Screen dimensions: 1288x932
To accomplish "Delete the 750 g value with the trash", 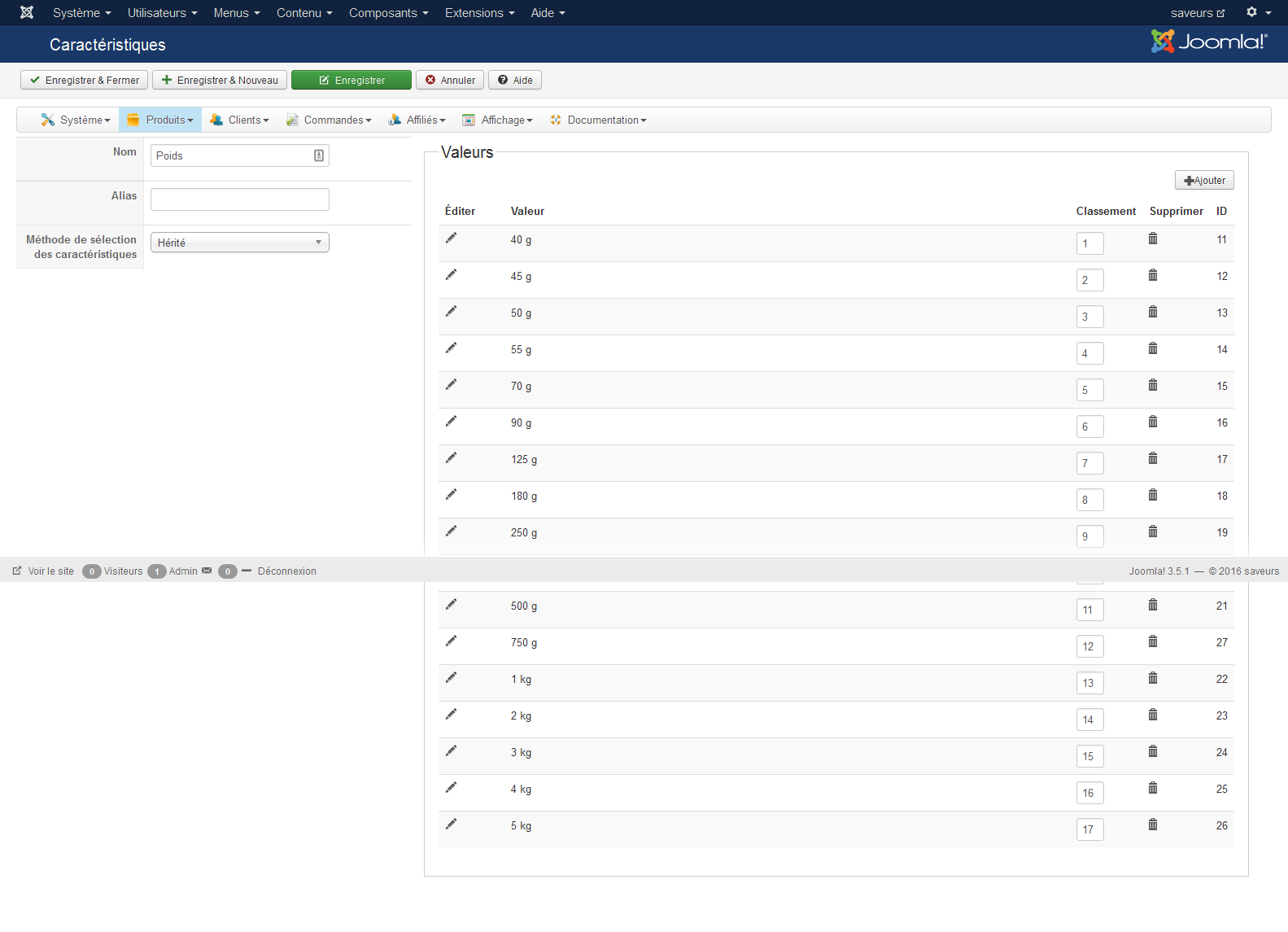I will click(1153, 641).
